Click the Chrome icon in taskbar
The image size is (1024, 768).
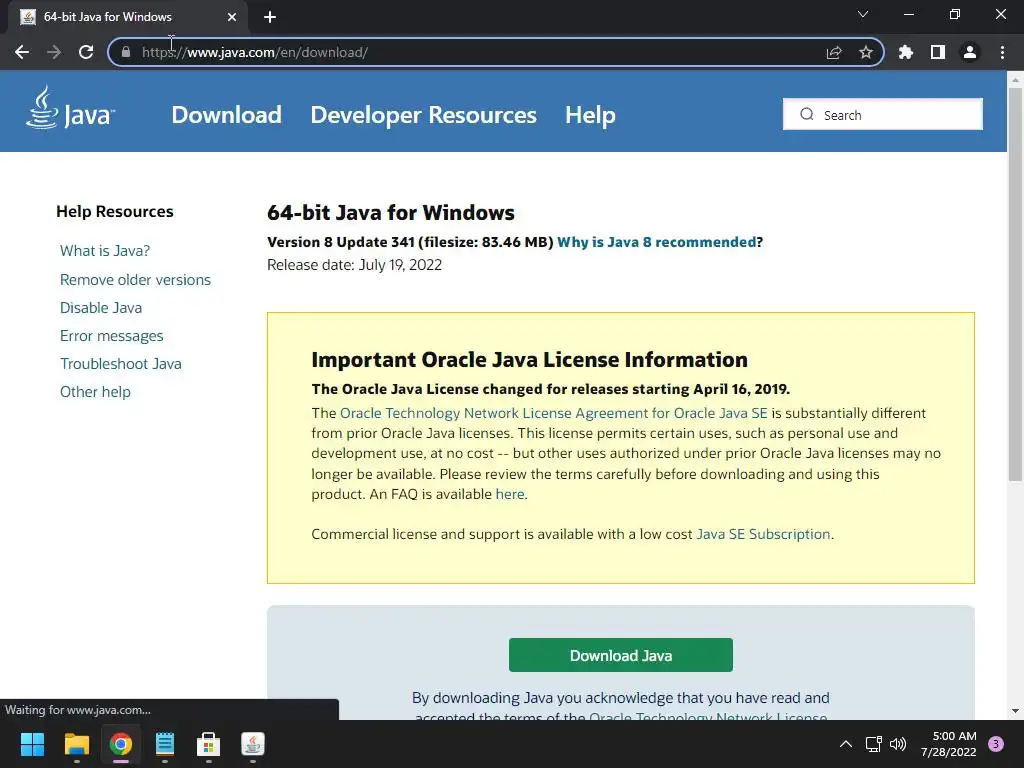coord(121,744)
